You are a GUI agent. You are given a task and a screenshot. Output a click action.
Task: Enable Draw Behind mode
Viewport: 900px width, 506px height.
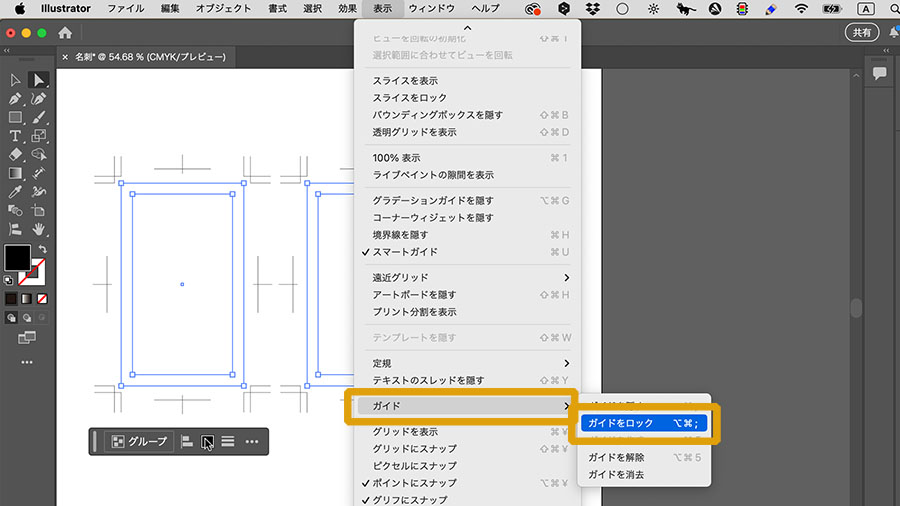pyautogui.click(x=26, y=318)
